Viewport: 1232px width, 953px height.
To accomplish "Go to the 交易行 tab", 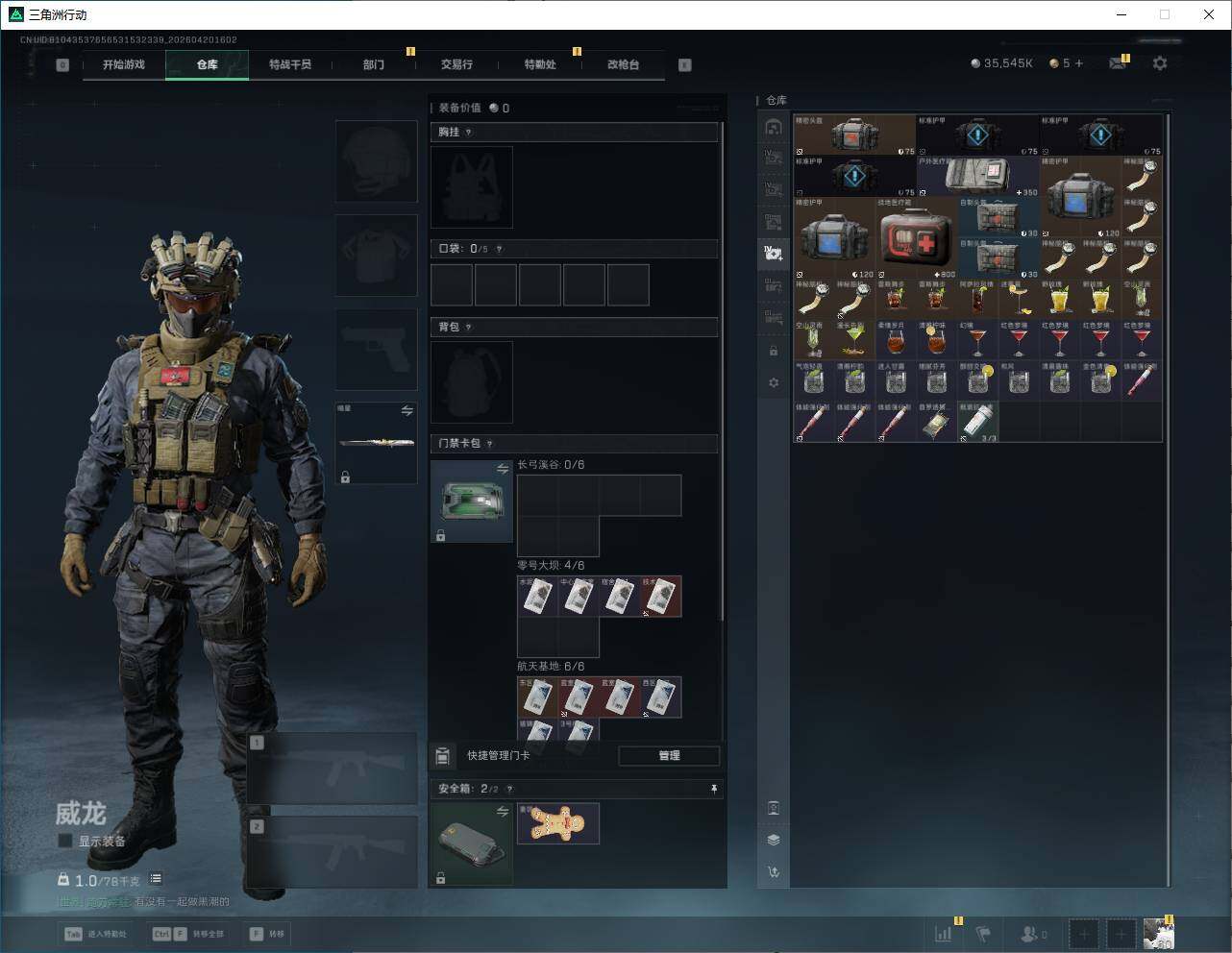I will click(456, 64).
